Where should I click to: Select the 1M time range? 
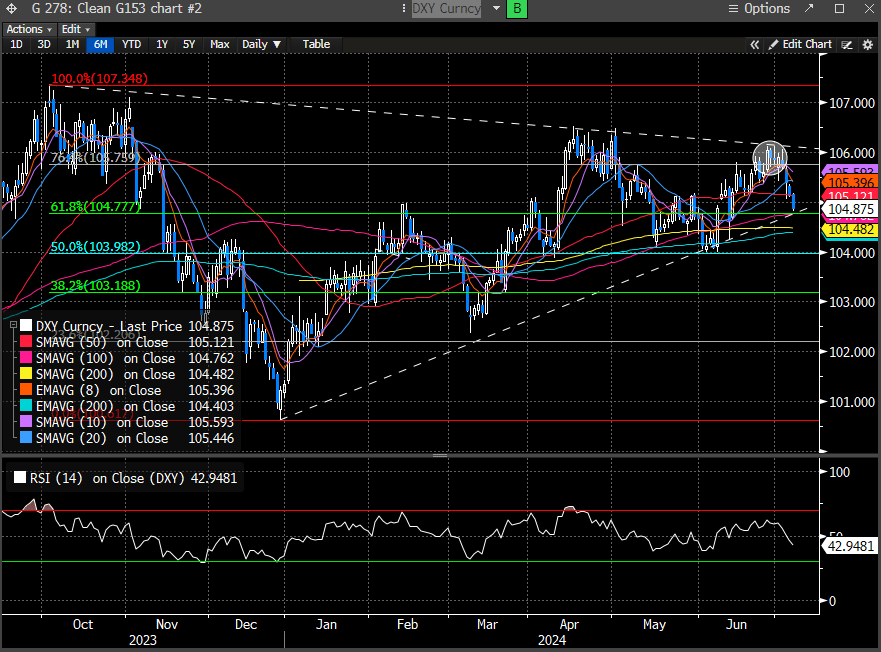[72, 44]
